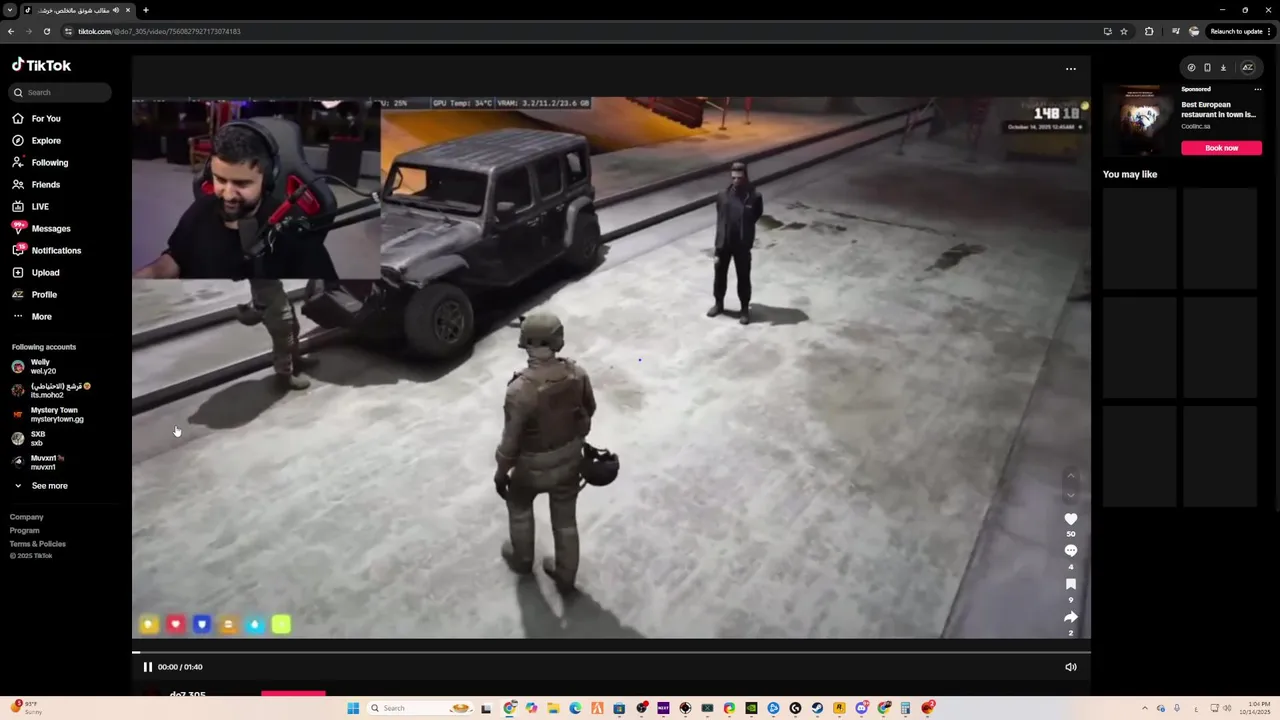Open the Muvxn1 followed account
1280x720 pixels.
(38, 463)
